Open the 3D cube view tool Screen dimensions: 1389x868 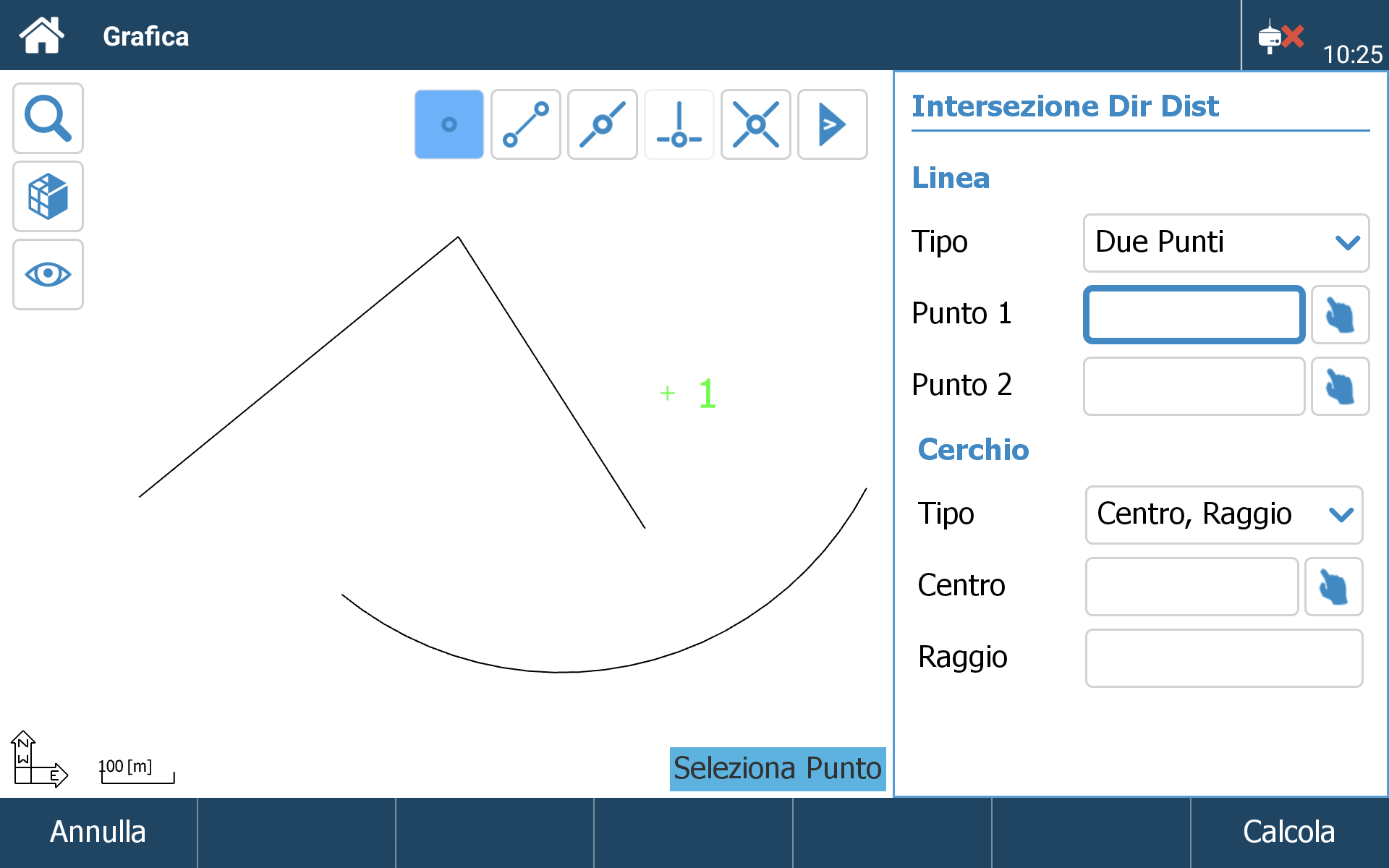pos(48,196)
